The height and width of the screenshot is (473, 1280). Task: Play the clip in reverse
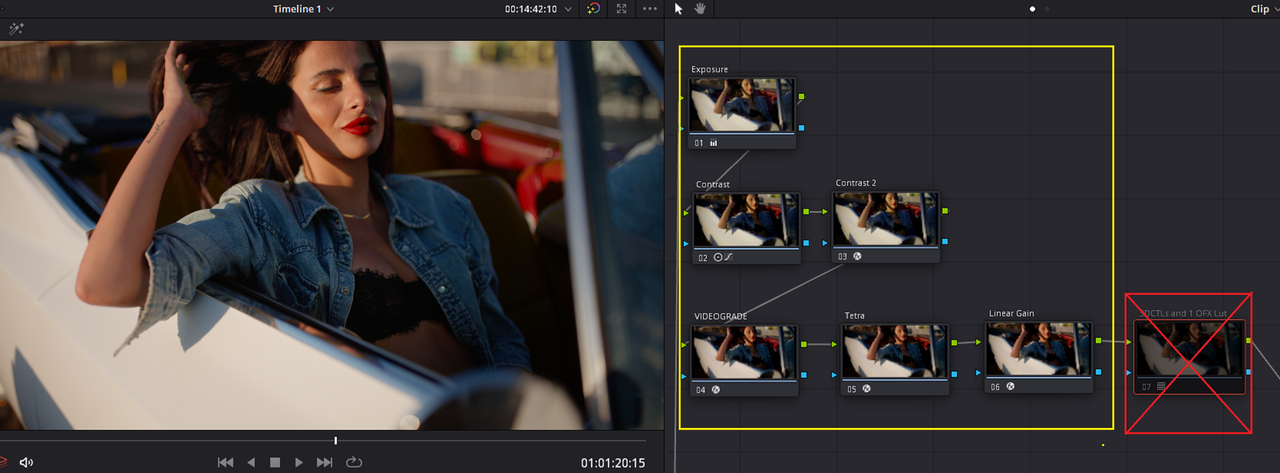click(x=251, y=462)
